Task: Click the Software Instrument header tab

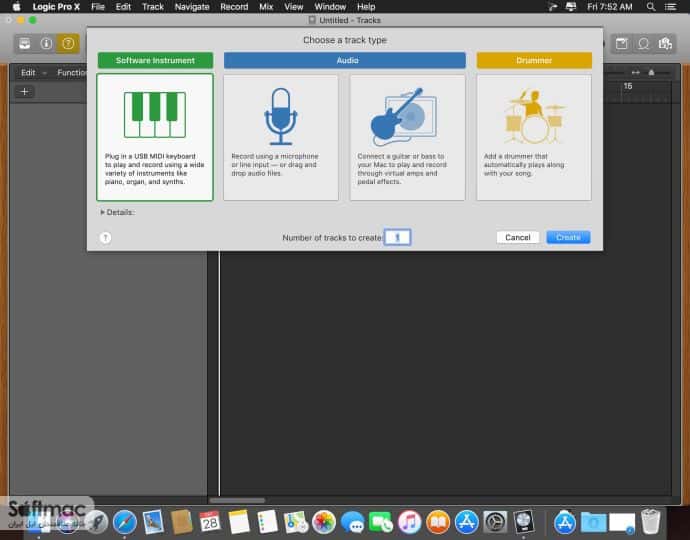Action: coord(155,60)
